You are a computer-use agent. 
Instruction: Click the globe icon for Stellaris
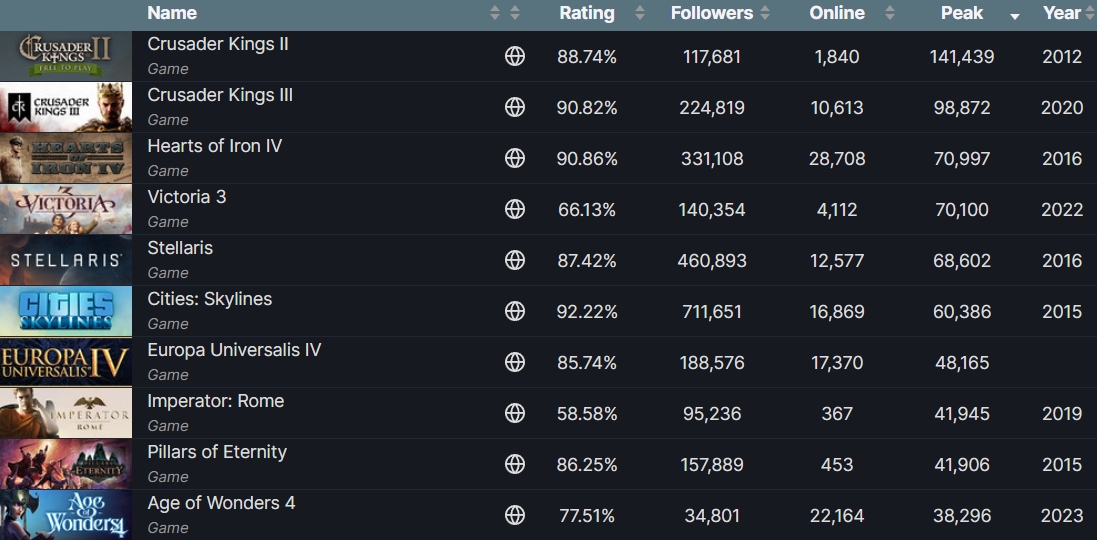click(515, 261)
